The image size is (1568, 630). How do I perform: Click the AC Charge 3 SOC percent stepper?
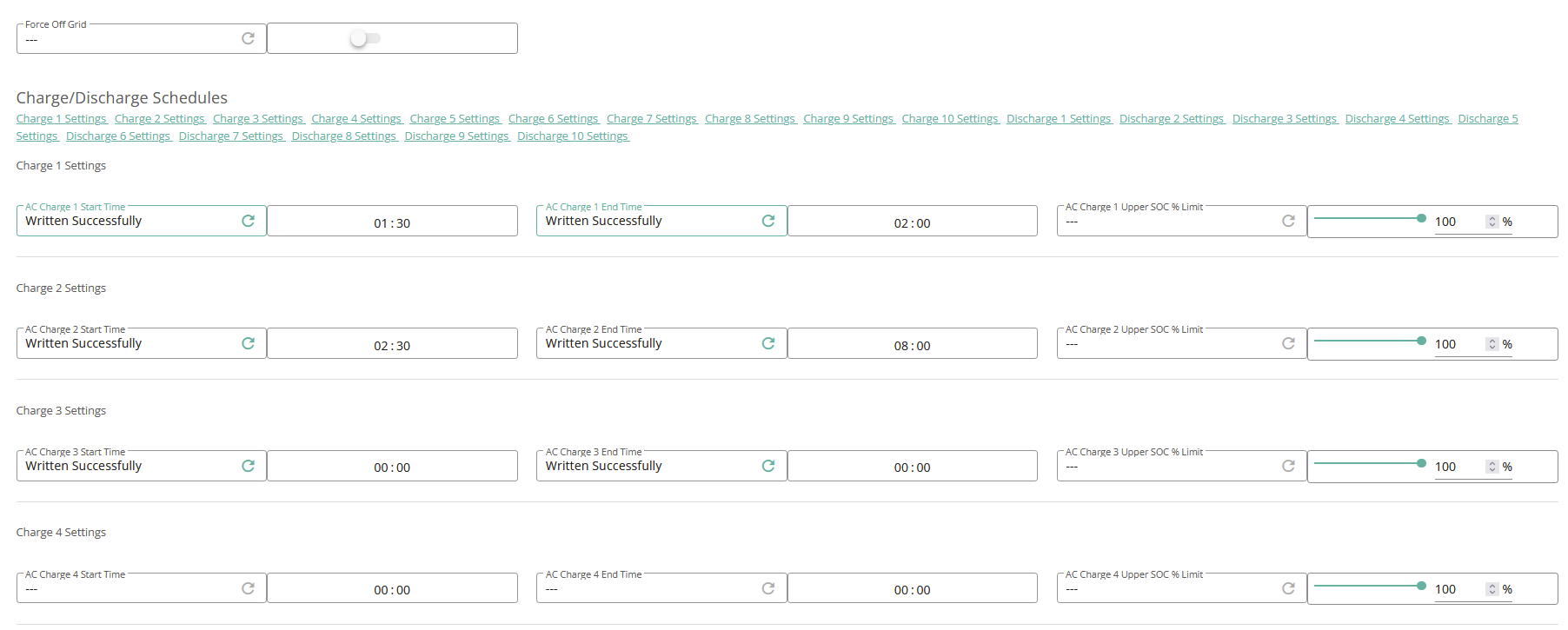click(1492, 467)
